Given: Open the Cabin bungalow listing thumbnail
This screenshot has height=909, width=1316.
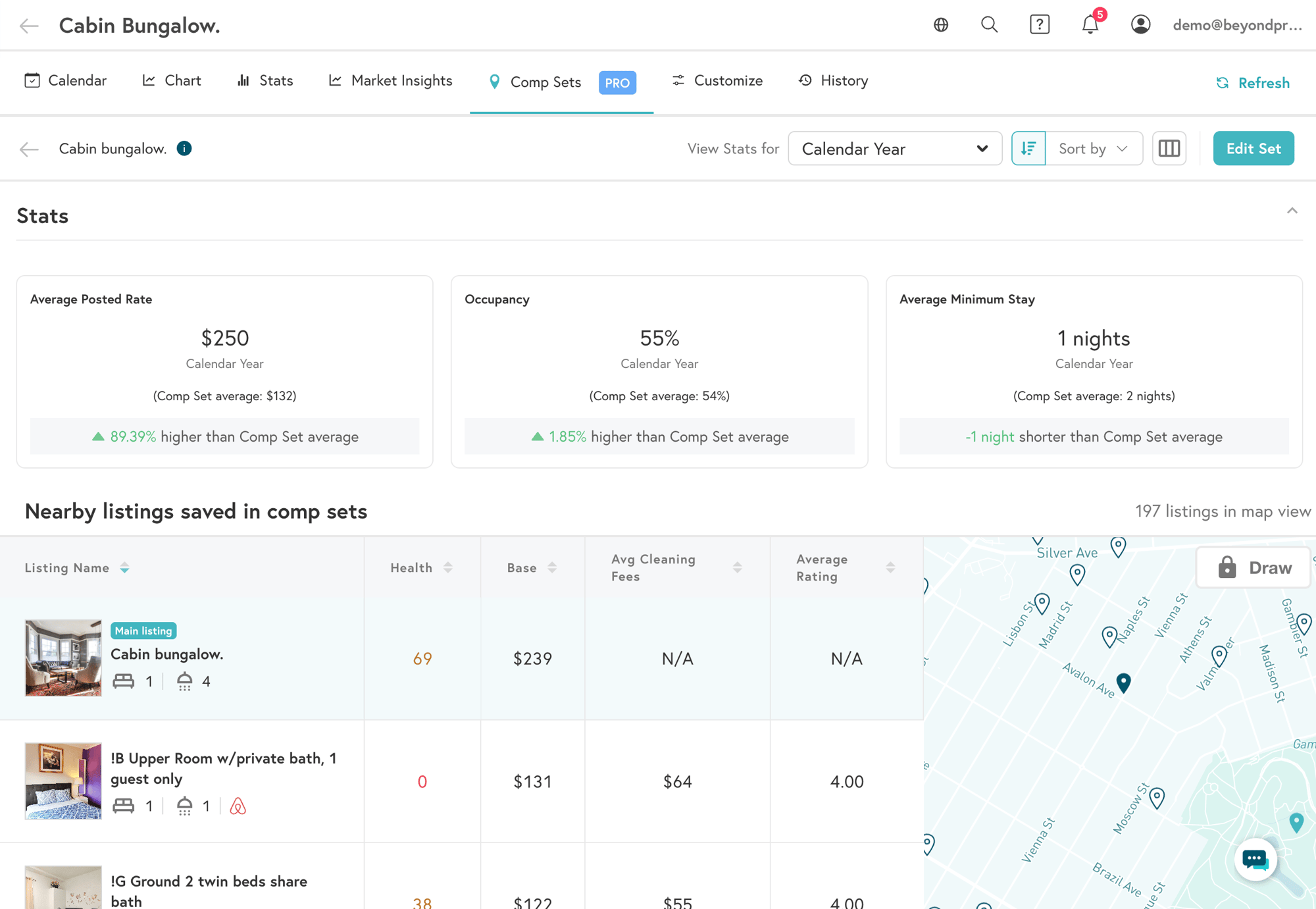Looking at the screenshot, I should pos(63,658).
